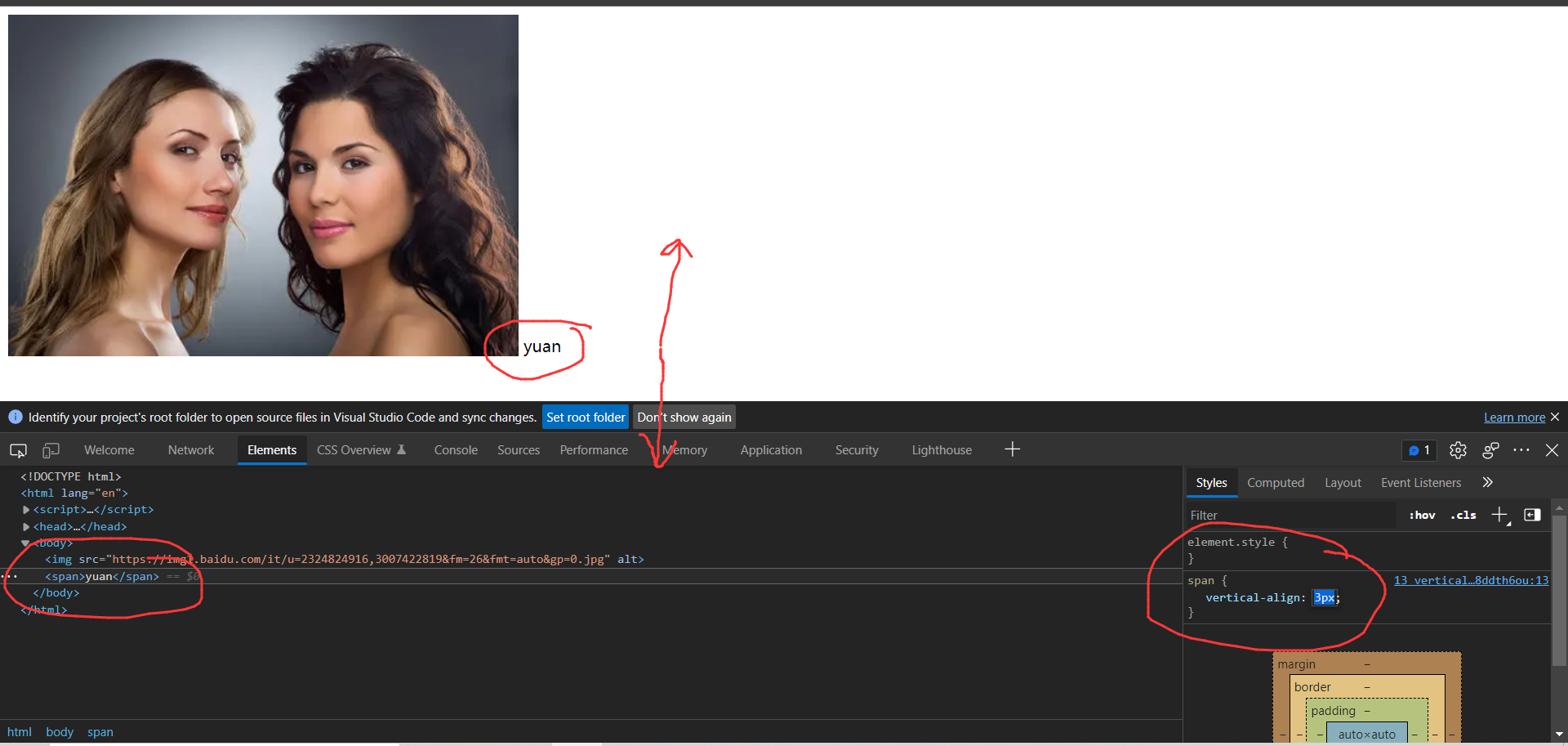Image resolution: width=1568 pixels, height=746 pixels.
Task: Open the Computed tab
Action: (x=1275, y=483)
